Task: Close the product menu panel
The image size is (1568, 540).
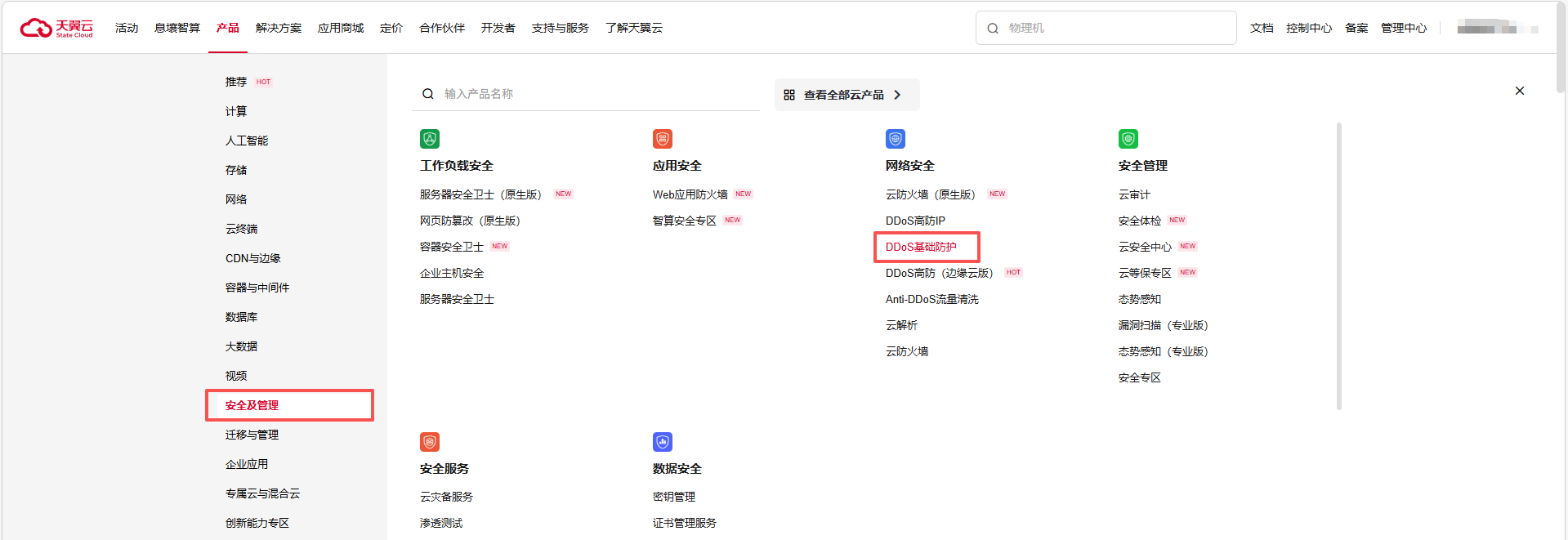Action: click(x=1520, y=91)
